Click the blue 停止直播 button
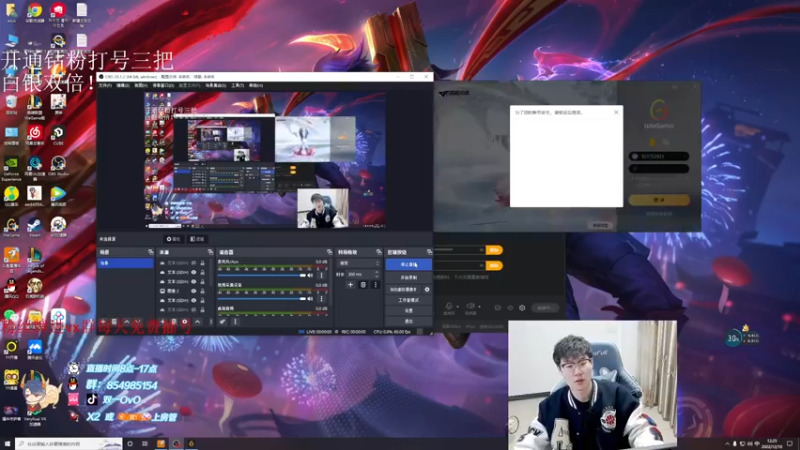 point(409,264)
